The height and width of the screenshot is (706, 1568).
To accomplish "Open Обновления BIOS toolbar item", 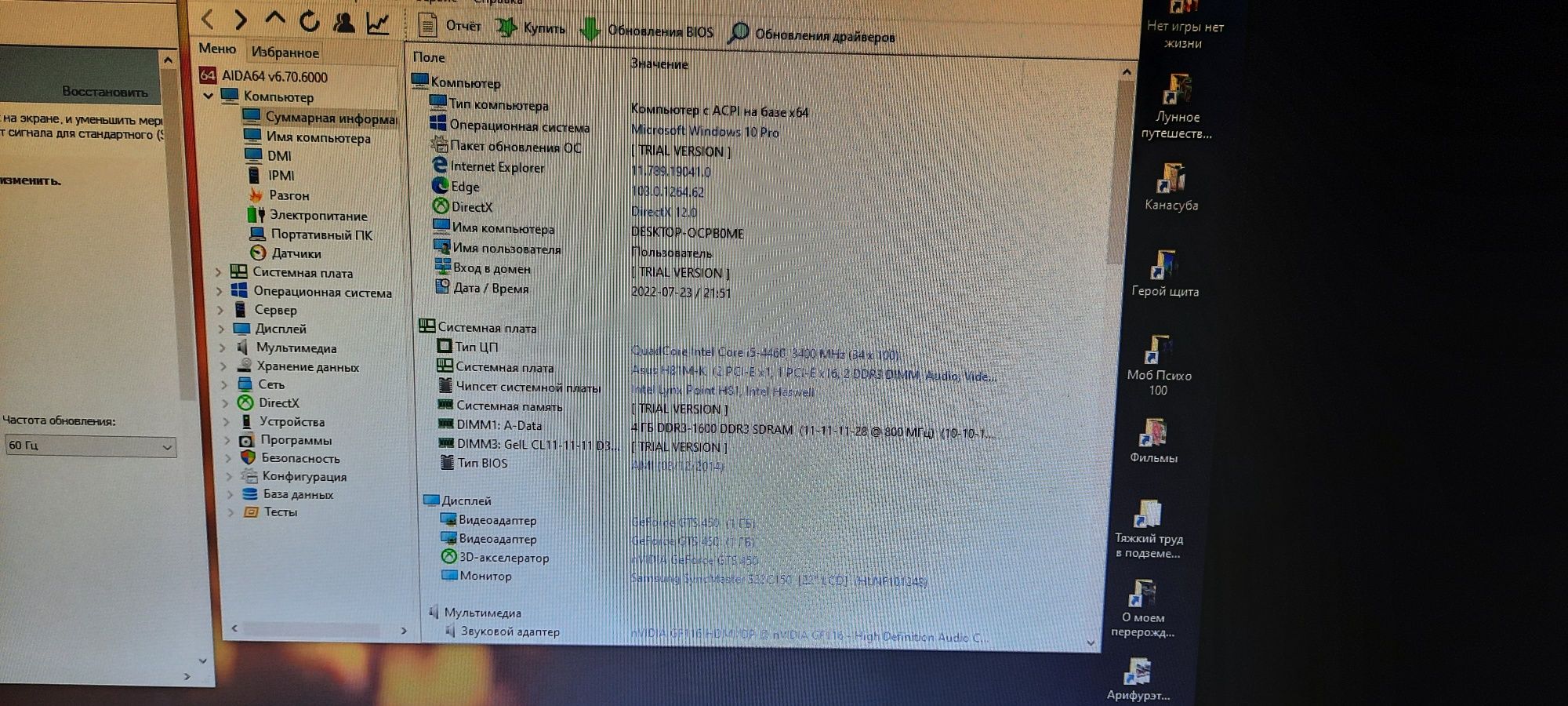I will (x=647, y=31).
